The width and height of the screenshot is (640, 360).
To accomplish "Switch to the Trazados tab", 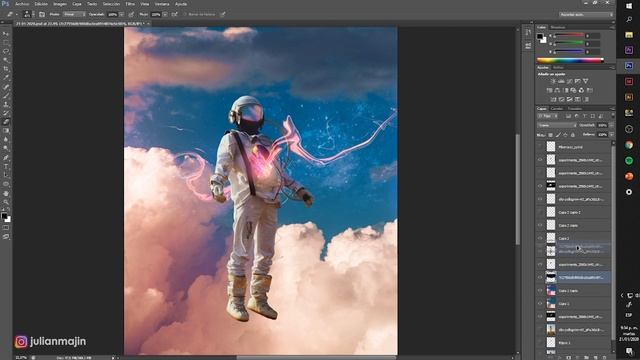I will [x=575, y=109].
